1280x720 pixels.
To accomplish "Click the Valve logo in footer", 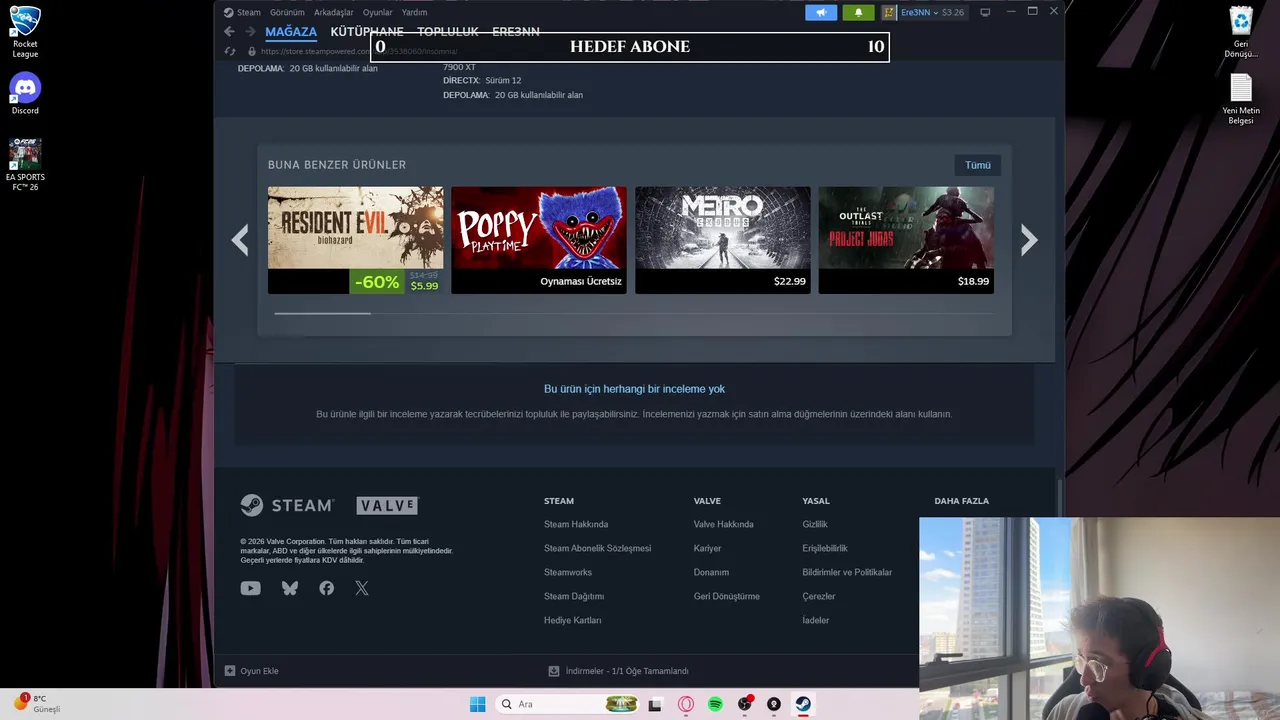I will tap(388, 505).
